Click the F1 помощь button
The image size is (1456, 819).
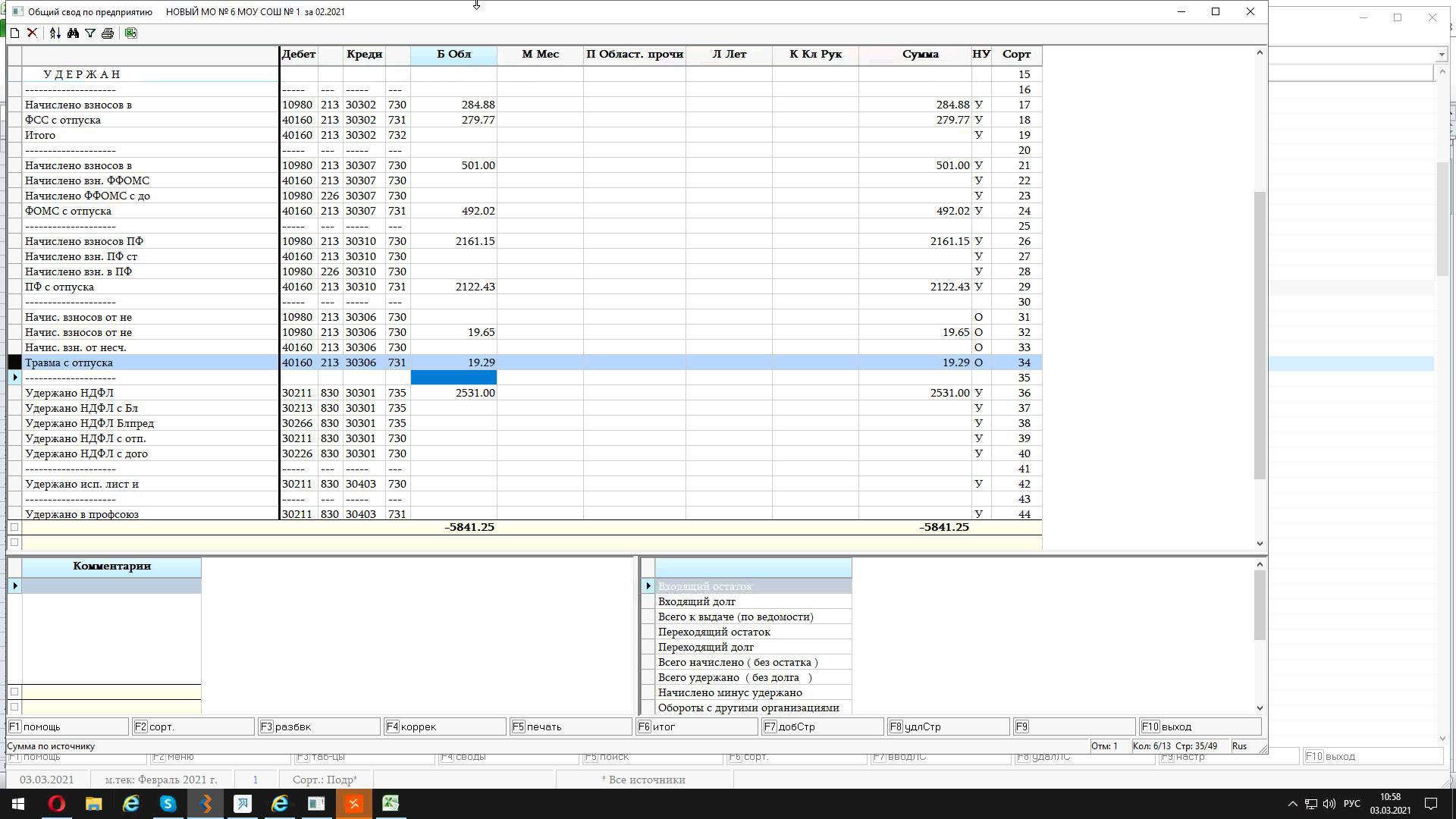67,726
